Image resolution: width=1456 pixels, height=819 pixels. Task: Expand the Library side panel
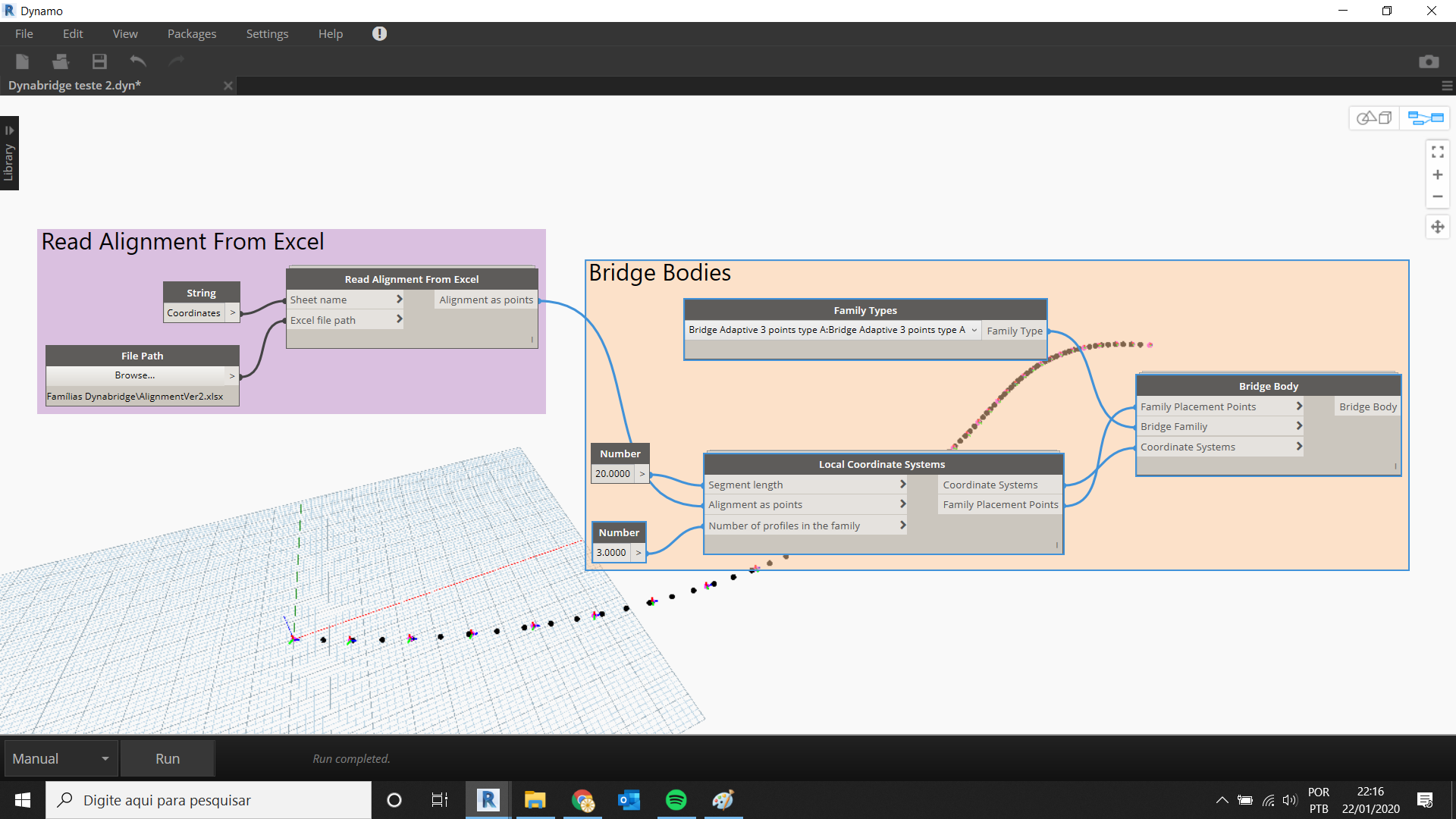9,153
